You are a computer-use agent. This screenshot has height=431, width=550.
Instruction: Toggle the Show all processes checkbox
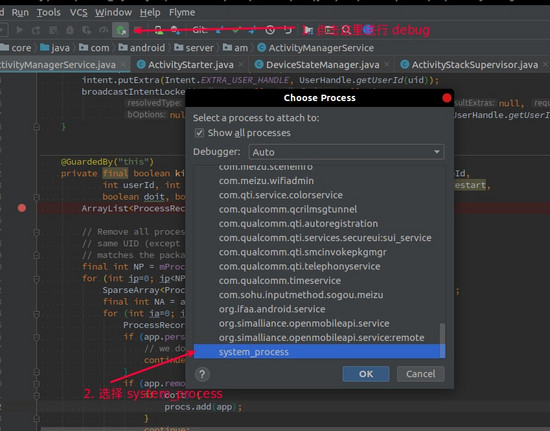199,133
